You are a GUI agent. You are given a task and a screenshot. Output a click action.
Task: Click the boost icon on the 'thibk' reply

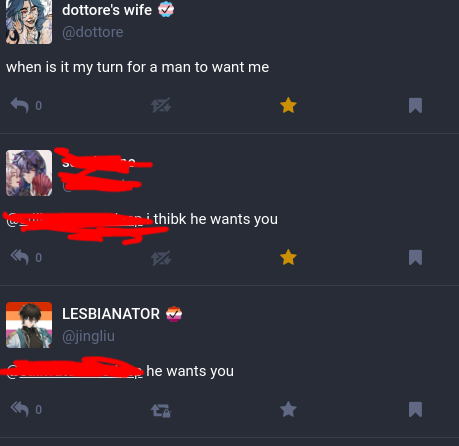(161, 258)
